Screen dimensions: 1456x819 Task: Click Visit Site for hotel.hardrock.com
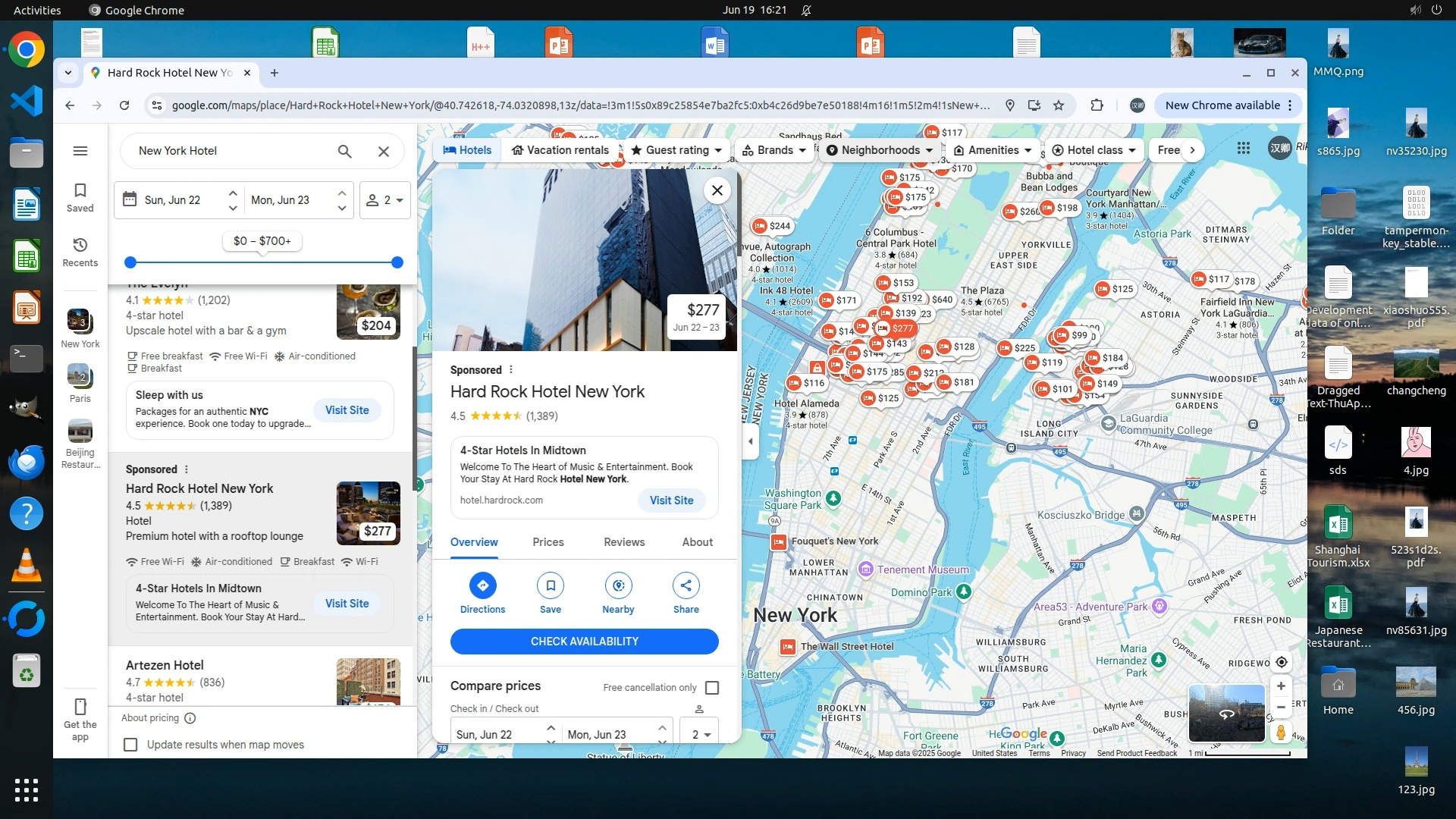(x=671, y=500)
